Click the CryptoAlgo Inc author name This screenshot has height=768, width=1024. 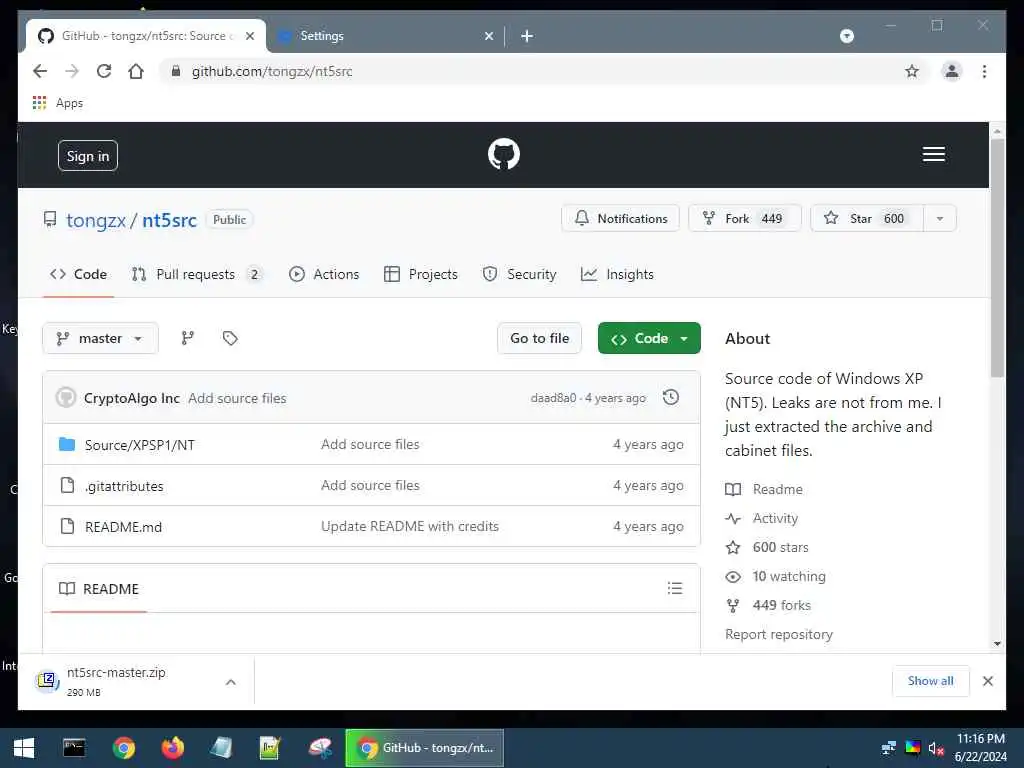(131, 398)
